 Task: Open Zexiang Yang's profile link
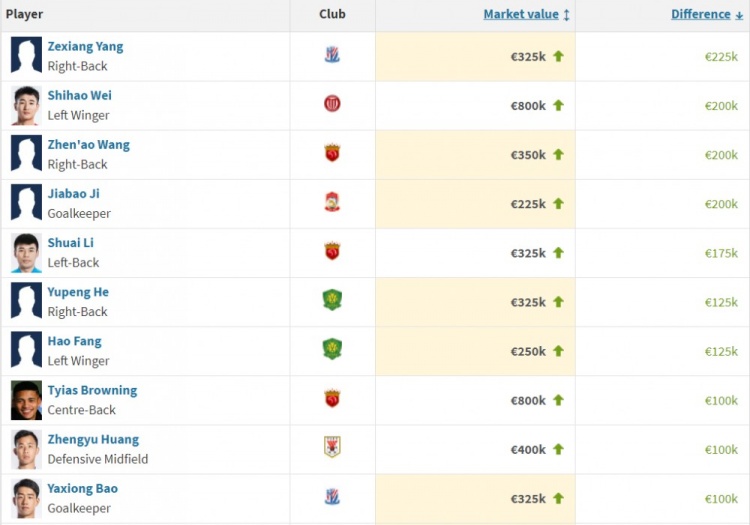85,46
